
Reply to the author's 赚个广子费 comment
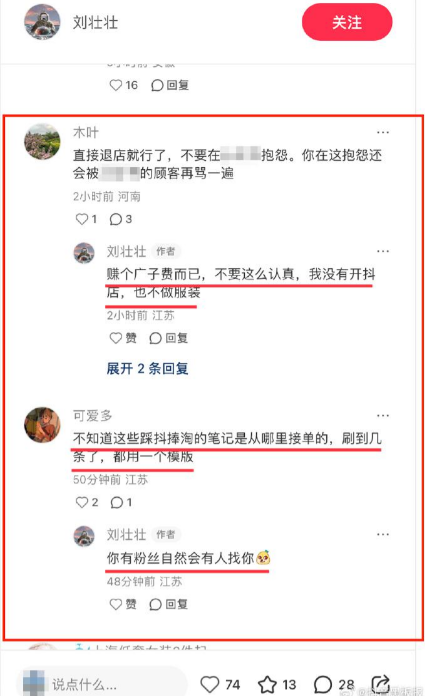(x=169, y=338)
